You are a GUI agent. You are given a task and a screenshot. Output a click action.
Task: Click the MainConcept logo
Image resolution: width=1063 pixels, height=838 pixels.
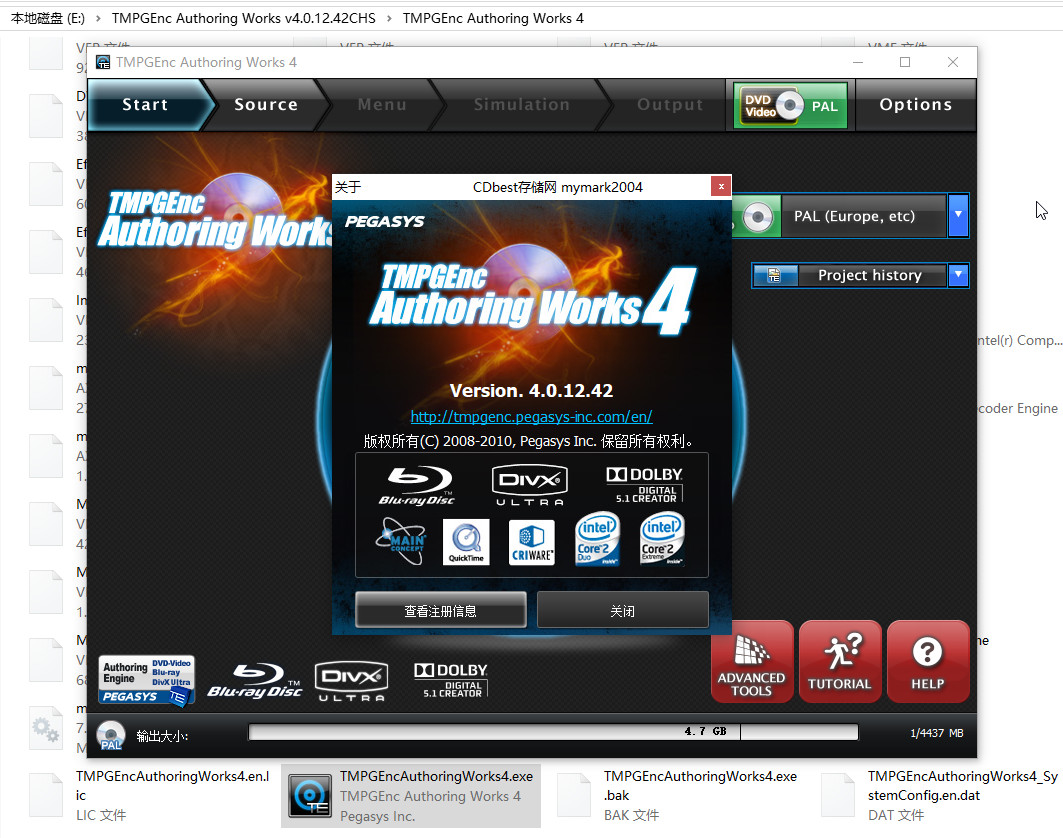click(401, 541)
